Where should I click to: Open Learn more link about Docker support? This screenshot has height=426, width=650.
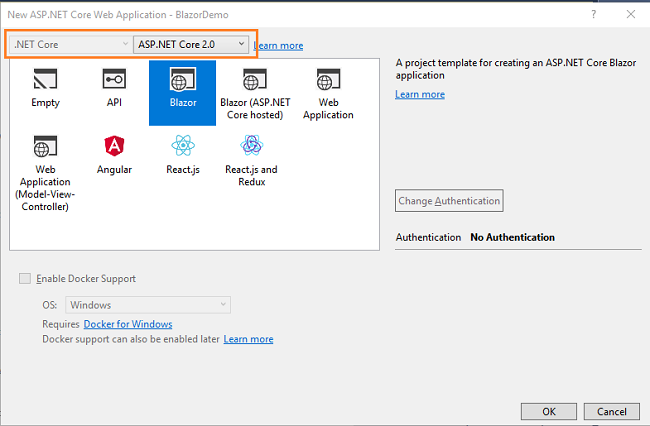coord(248,339)
